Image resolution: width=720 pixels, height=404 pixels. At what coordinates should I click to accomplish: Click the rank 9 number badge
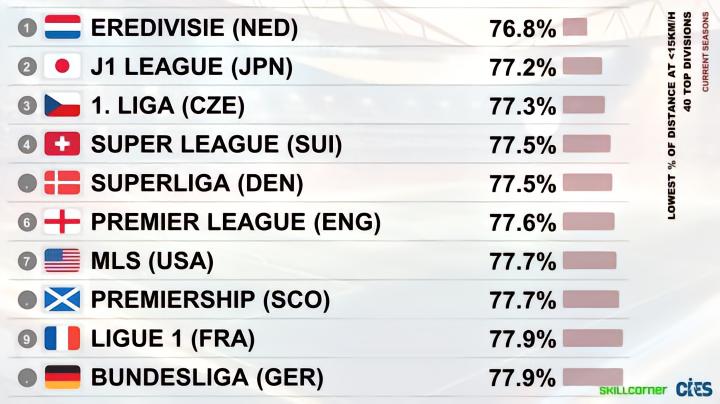point(28,339)
